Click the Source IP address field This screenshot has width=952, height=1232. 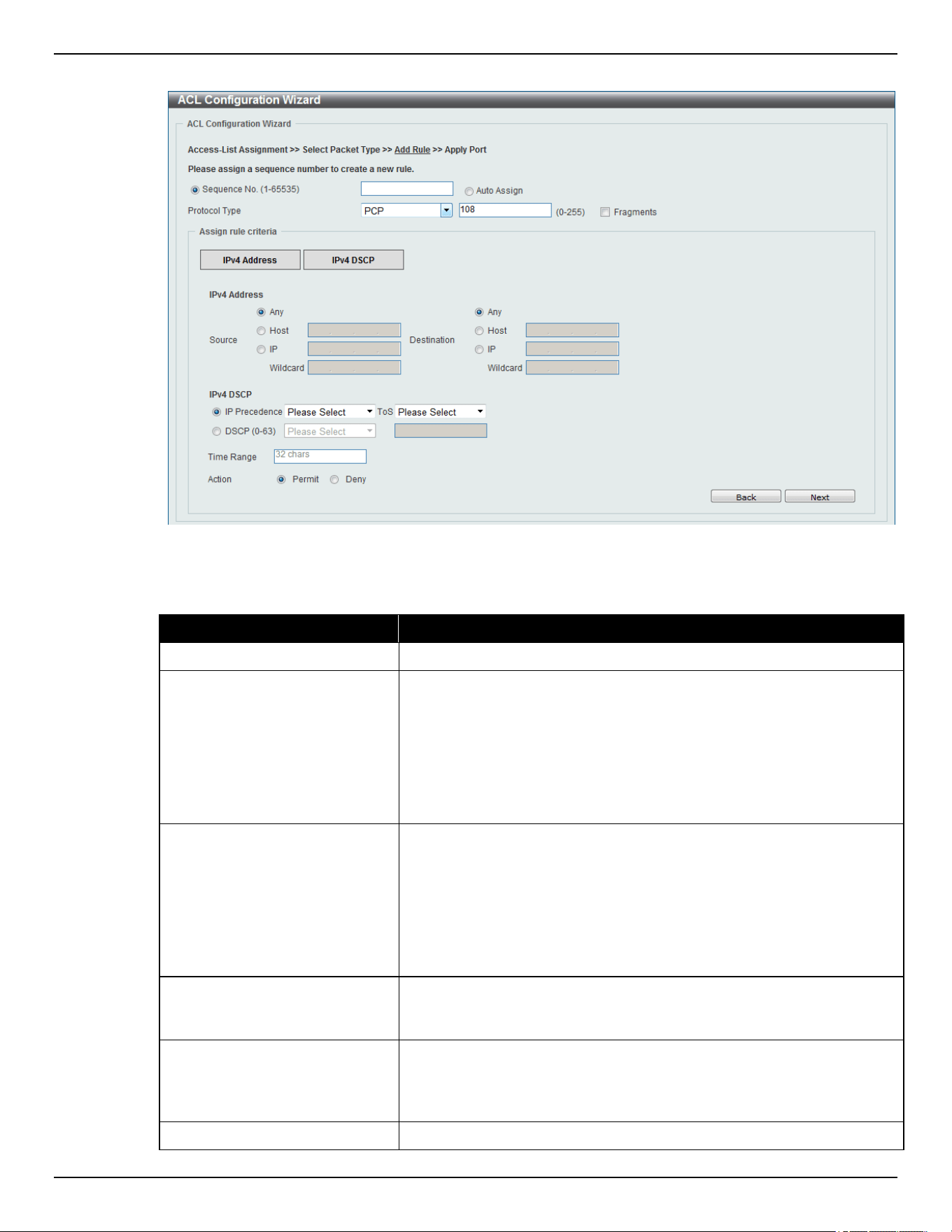pyautogui.click(x=355, y=349)
